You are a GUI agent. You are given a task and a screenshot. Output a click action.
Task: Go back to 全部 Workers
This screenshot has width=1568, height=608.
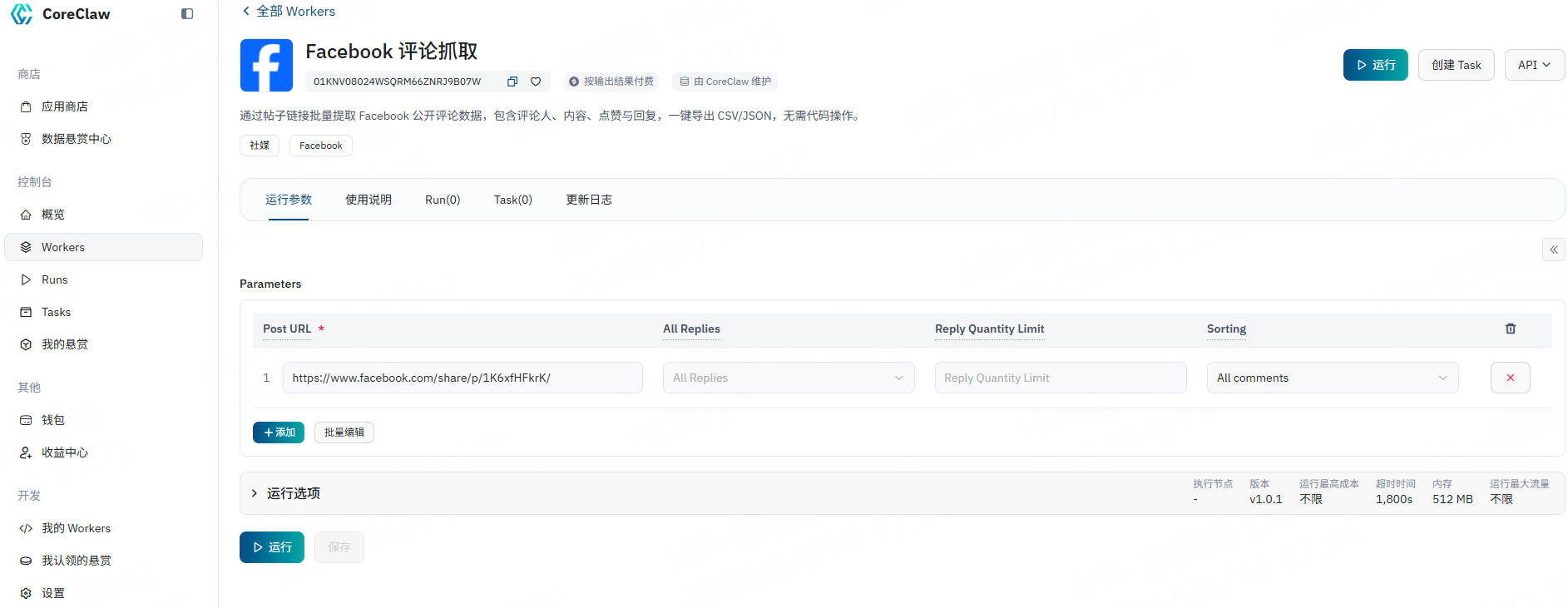pos(288,12)
